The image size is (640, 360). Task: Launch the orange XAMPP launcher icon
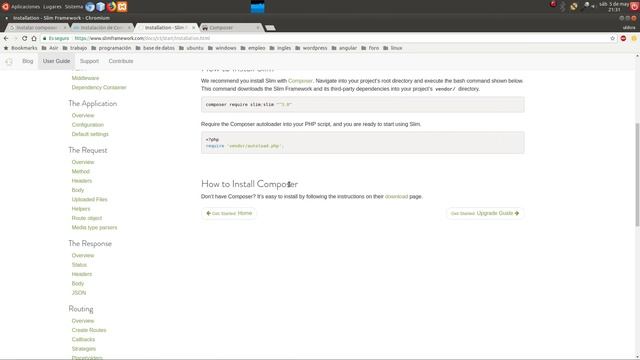pyautogui.click(x=122, y=7)
